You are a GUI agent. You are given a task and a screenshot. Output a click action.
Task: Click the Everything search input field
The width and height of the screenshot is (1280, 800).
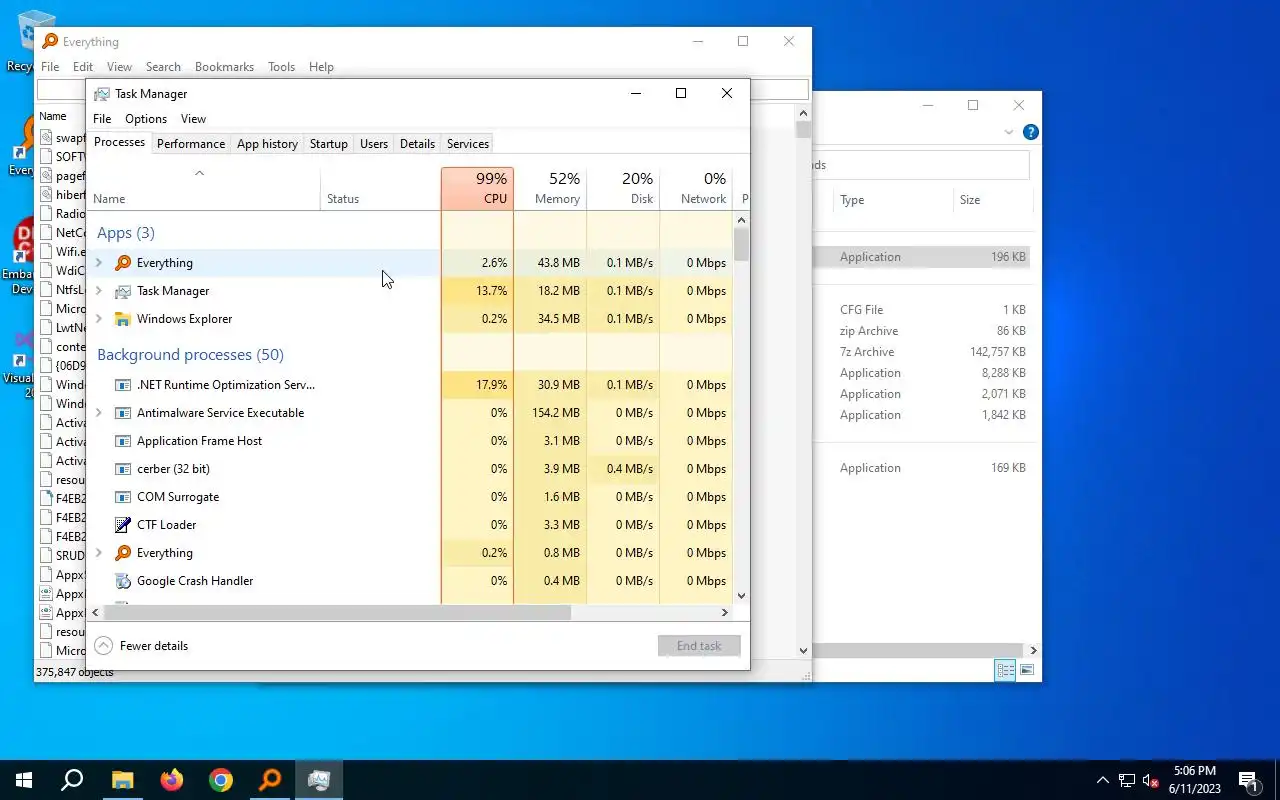click(x=422, y=90)
